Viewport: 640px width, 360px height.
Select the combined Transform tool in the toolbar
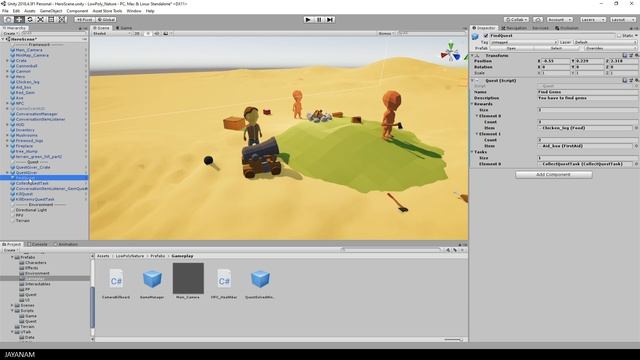pos(61,20)
